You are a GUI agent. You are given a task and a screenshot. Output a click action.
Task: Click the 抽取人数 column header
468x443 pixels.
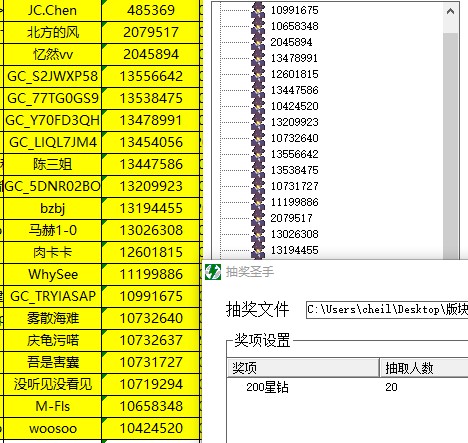(424, 368)
